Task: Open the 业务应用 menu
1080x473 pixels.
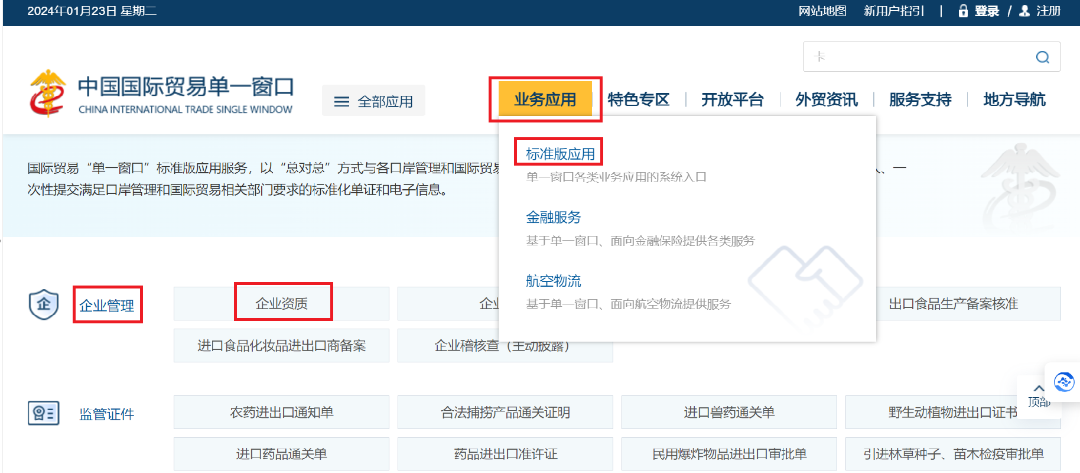Action: click(x=545, y=99)
